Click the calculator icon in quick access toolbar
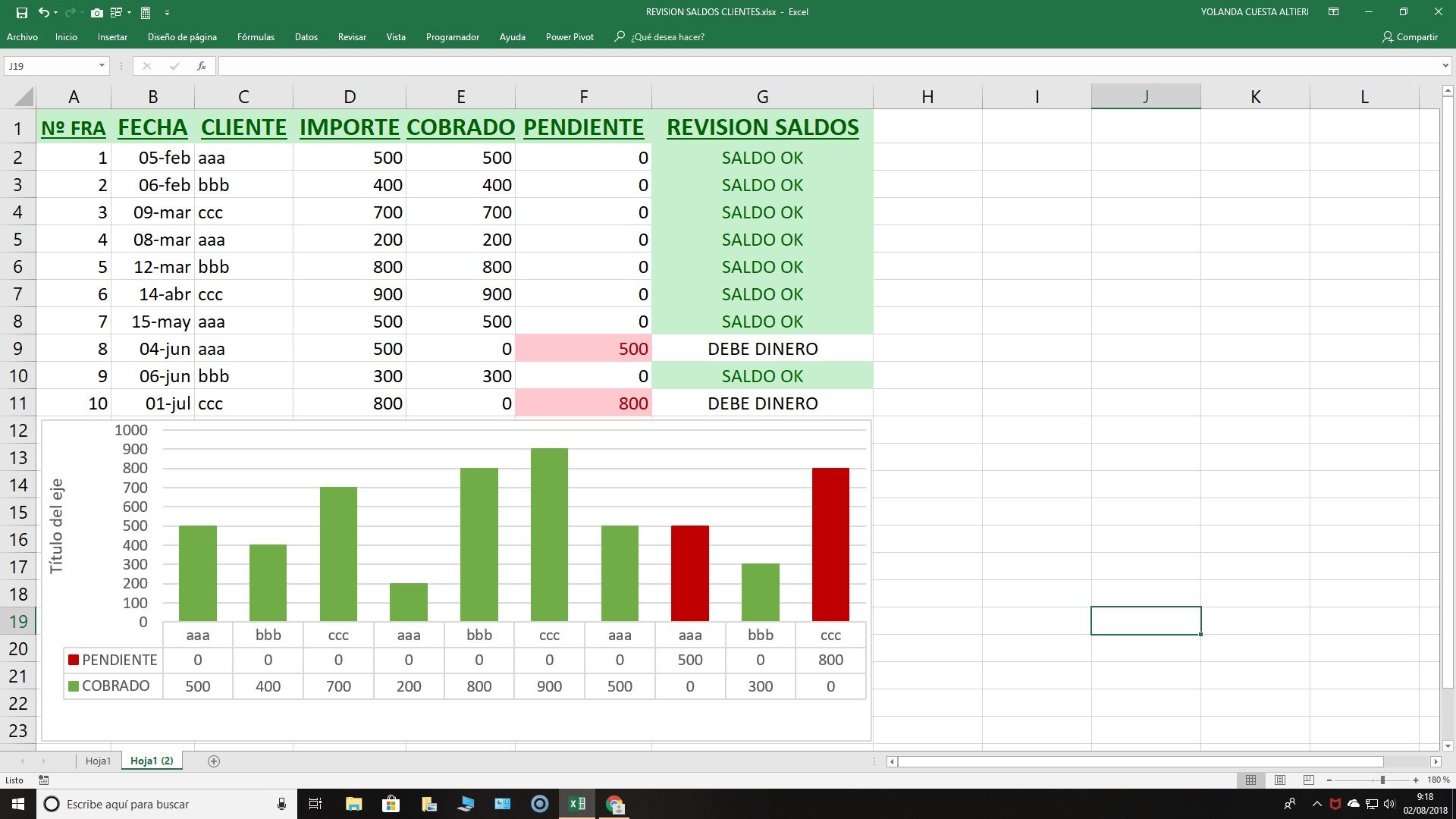Viewport: 1456px width, 819px height. click(146, 12)
